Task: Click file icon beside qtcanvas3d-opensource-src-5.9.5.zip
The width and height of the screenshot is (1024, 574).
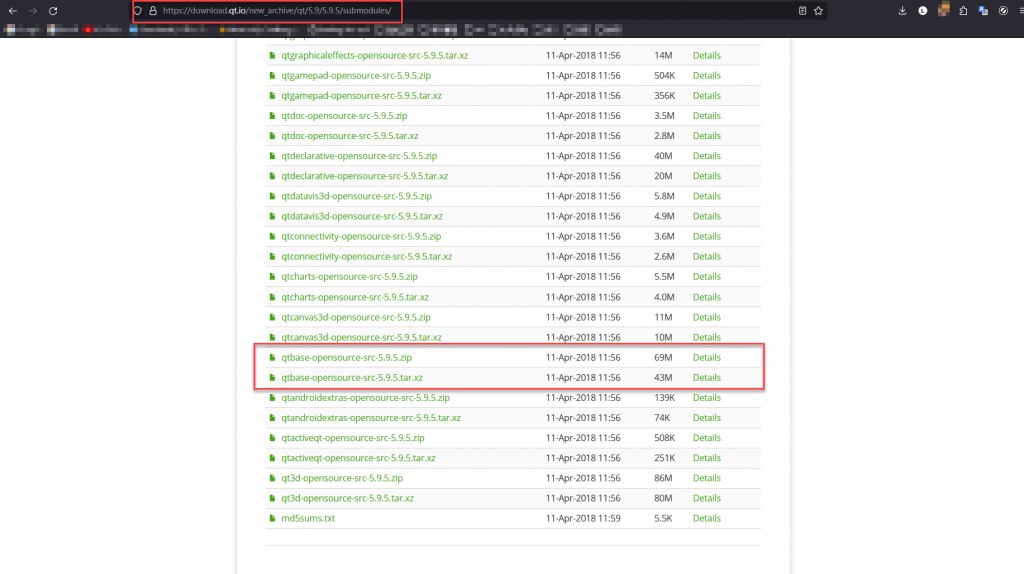Action: tap(272, 317)
